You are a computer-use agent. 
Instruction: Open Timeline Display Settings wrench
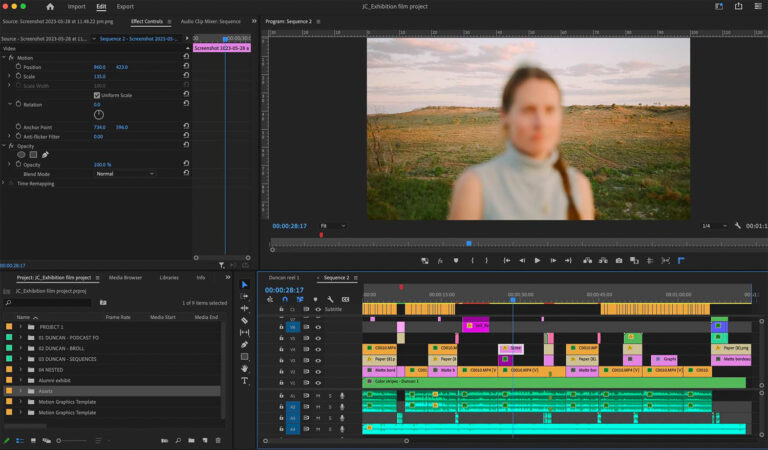click(x=330, y=299)
